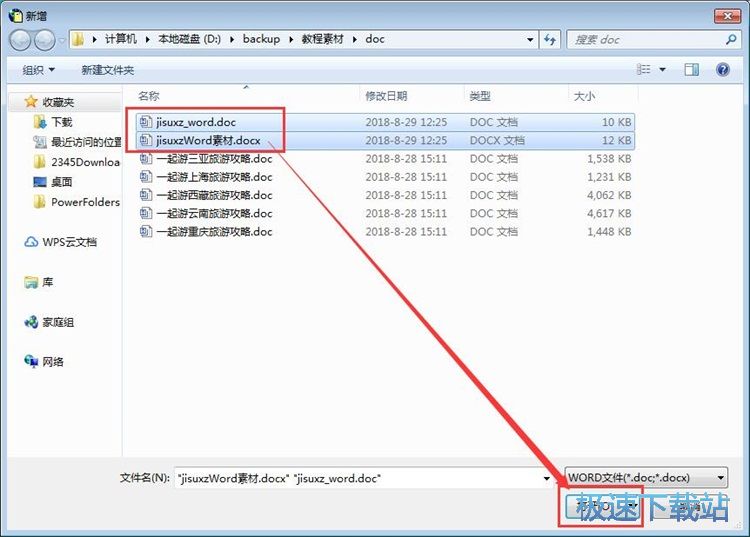Select 收藏夹 in the navigation pane
This screenshot has height=537, width=750.
click(58, 102)
